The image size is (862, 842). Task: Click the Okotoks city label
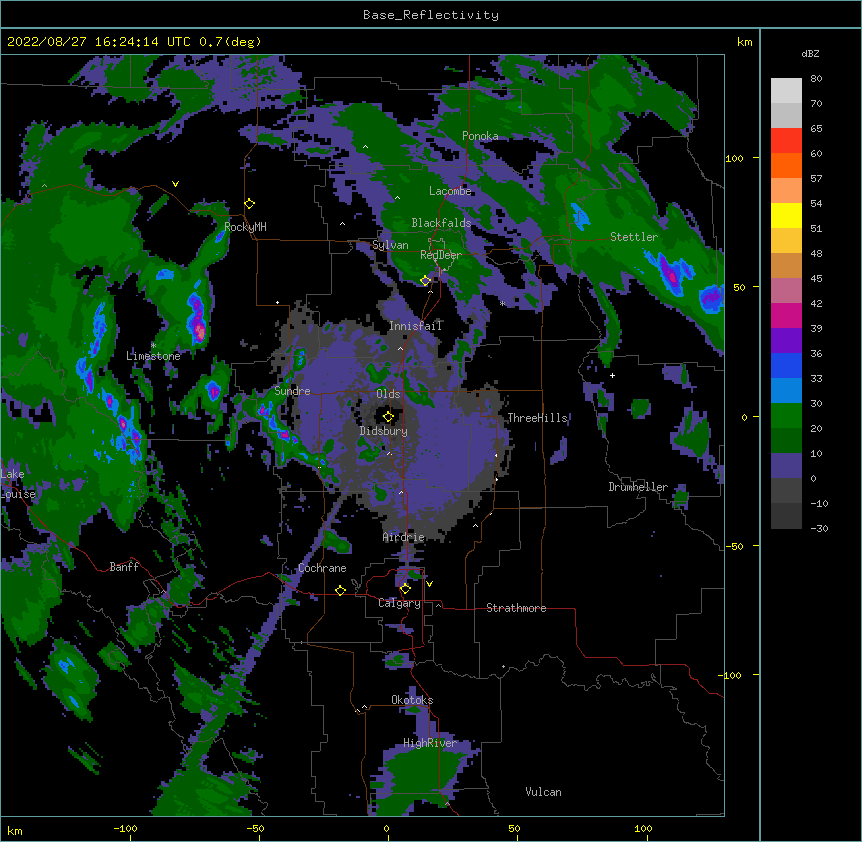click(x=412, y=700)
